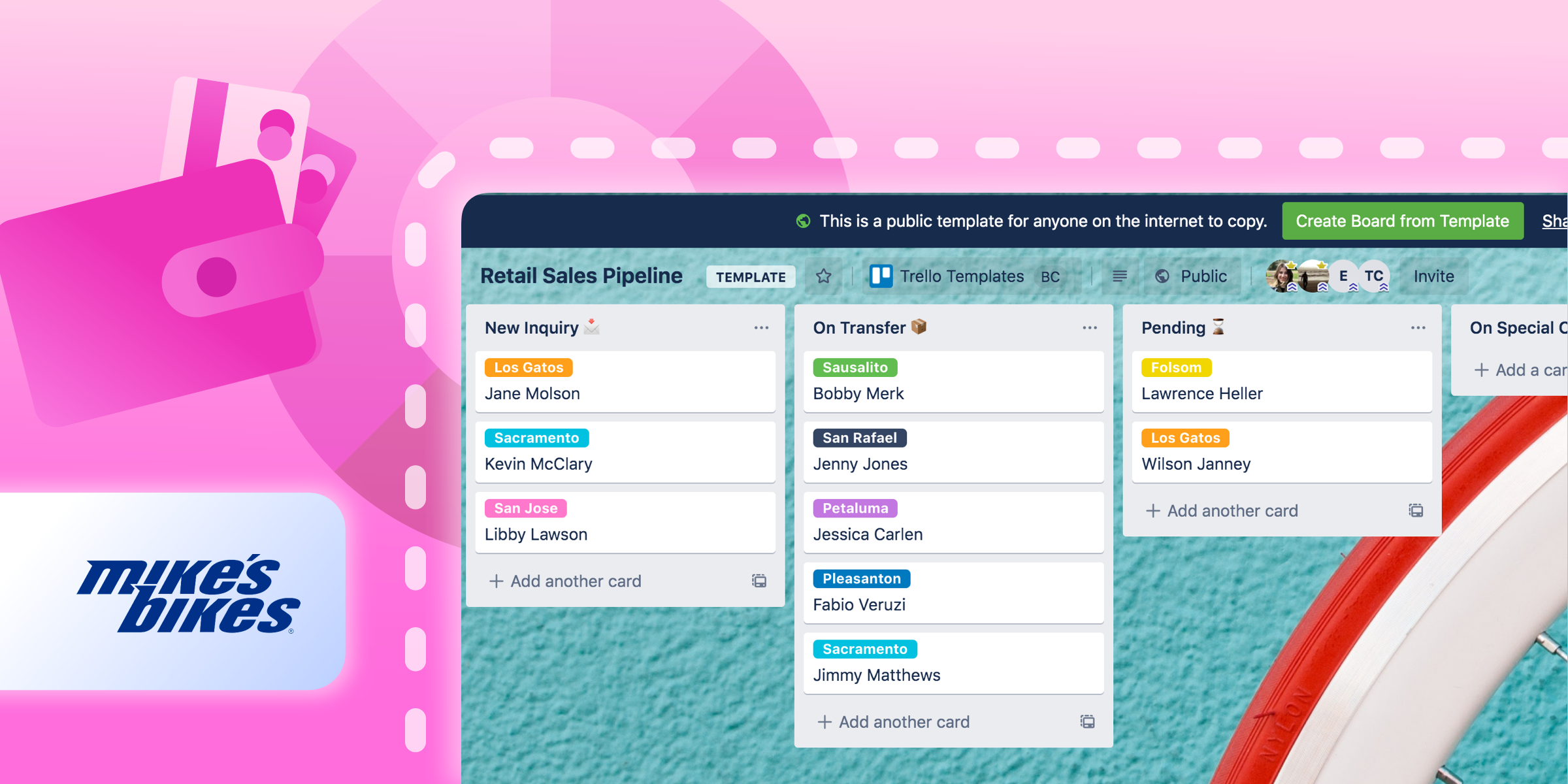Open the Kevin McClary card
Screen dimensions: 1568x784
(625, 452)
